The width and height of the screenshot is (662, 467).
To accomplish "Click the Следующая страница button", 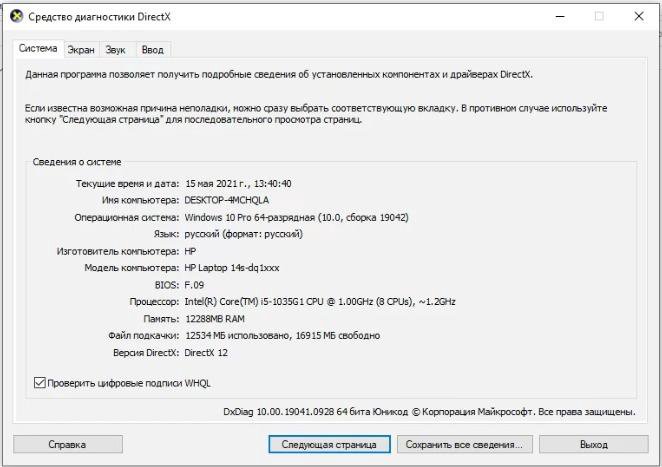I will [328, 444].
